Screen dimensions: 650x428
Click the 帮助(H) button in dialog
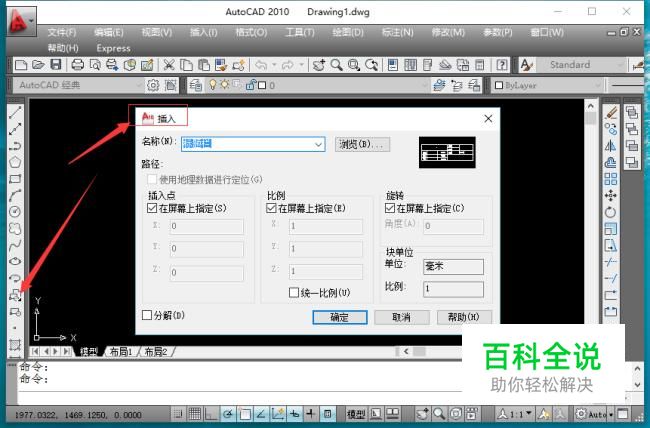[x=464, y=317]
